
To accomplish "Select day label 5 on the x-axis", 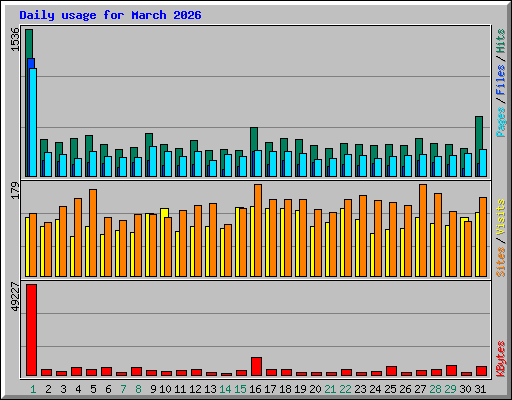I will pos(93,389).
